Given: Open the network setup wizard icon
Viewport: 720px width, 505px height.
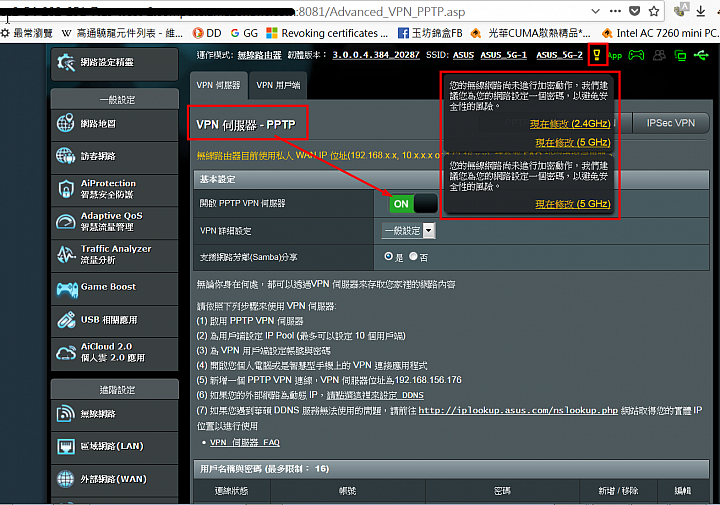Looking at the screenshot, I should tap(66, 62).
